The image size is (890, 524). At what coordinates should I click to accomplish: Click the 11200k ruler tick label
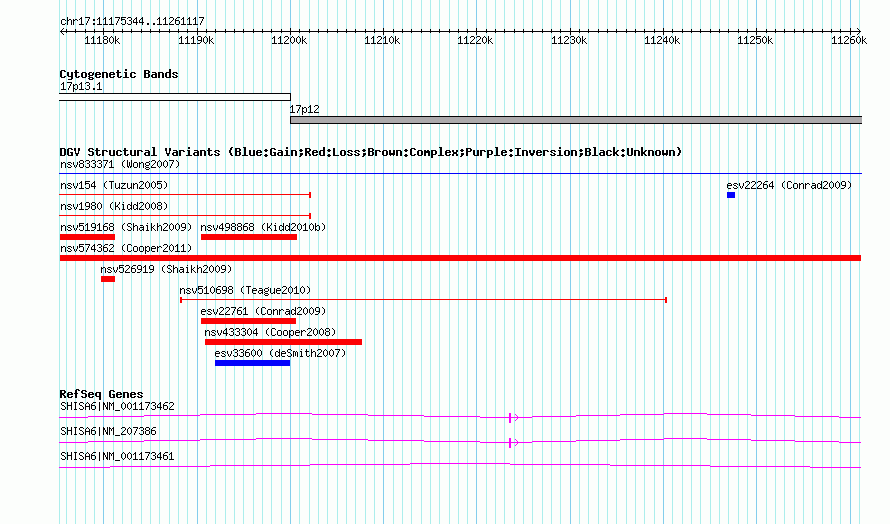(x=289, y=40)
